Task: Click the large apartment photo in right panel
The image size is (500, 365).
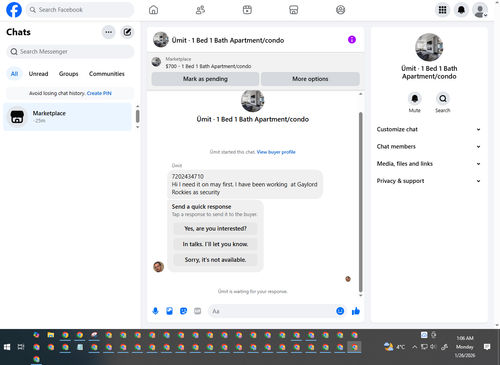Action: 429,47
